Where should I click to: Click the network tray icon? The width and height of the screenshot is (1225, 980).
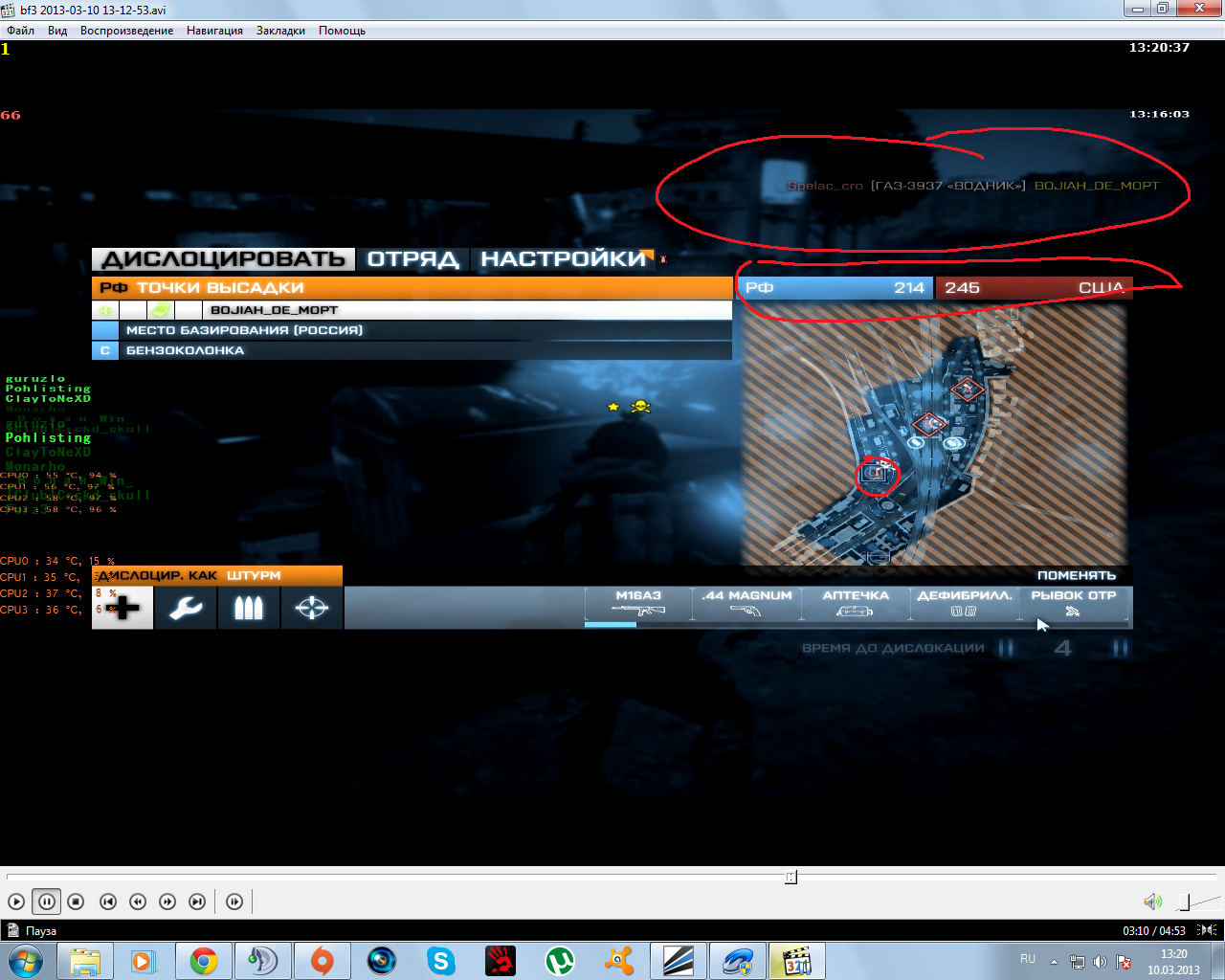[x=1078, y=962]
